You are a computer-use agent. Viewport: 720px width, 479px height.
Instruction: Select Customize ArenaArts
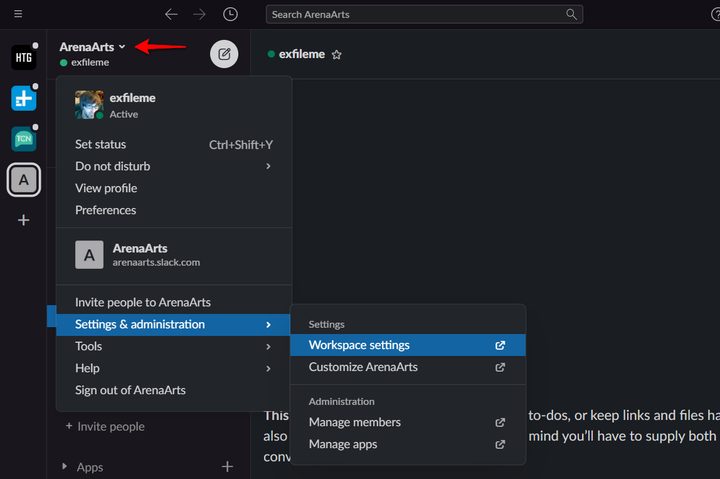click(408, 367)
